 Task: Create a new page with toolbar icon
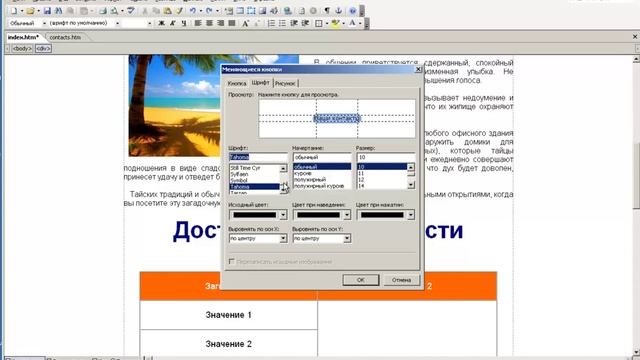tap(14, 11)
